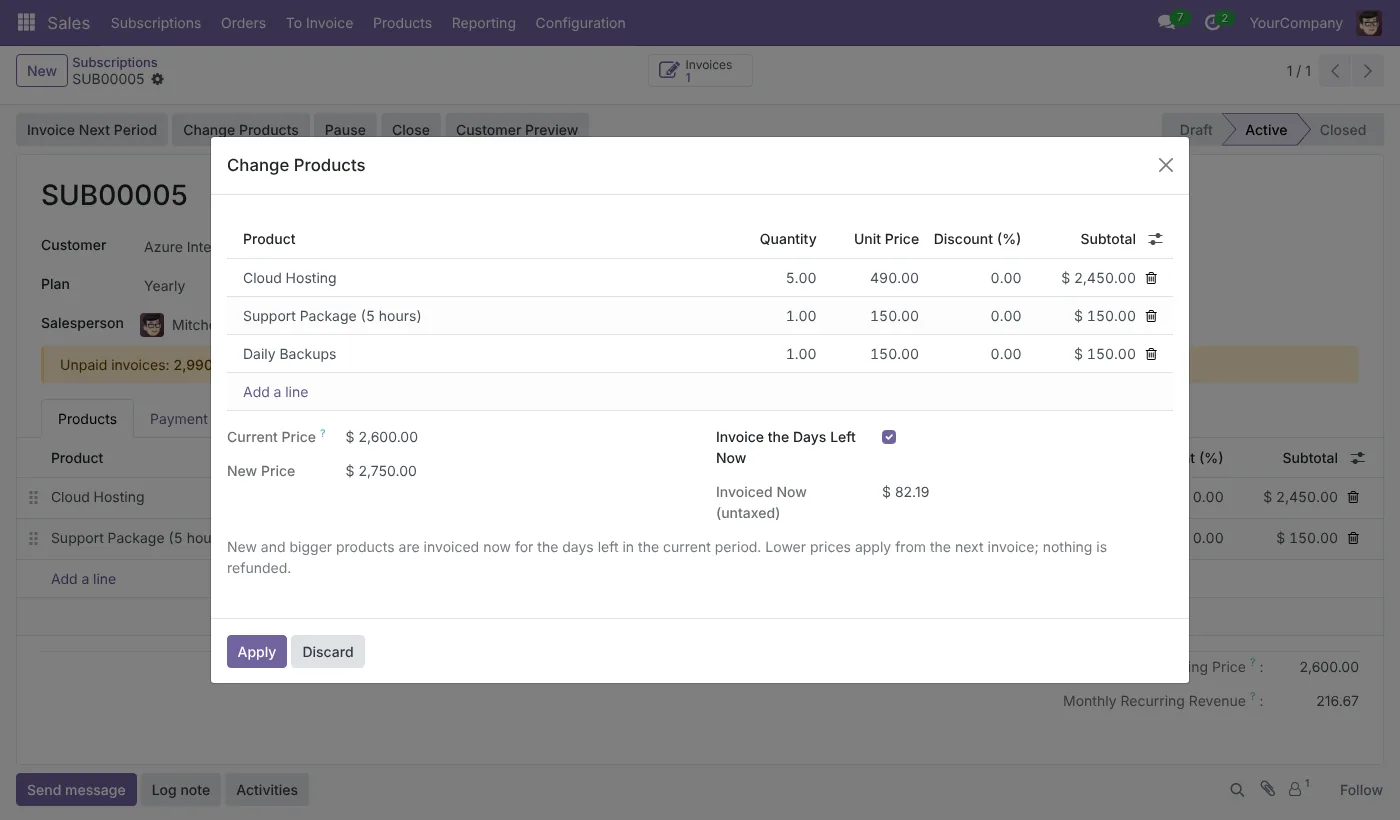Screen dimensions: 1400x820
Task: Click drag handle of background Cloud Hosting row
Action: pyautogui.click(x=33, y=497)
